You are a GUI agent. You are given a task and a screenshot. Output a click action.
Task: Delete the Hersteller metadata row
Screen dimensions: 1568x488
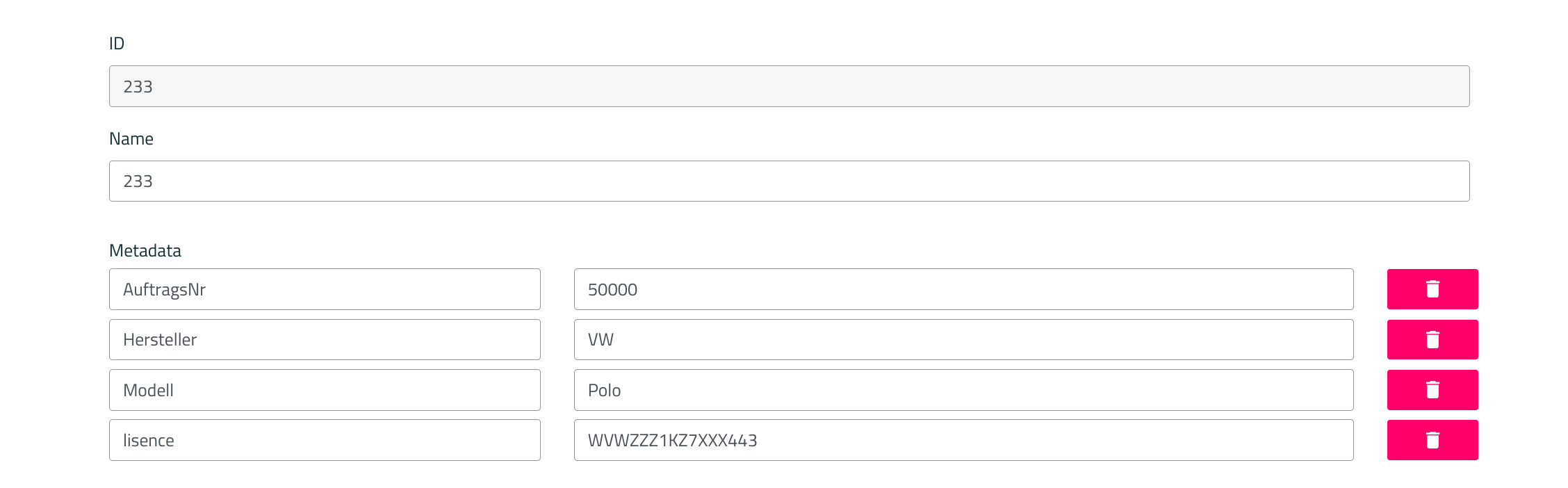pyautogui.click(x=1432, y=339)
